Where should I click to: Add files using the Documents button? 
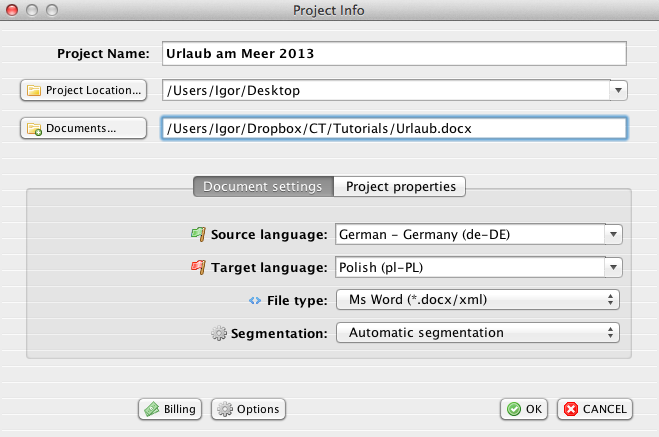tap(84, 128)
